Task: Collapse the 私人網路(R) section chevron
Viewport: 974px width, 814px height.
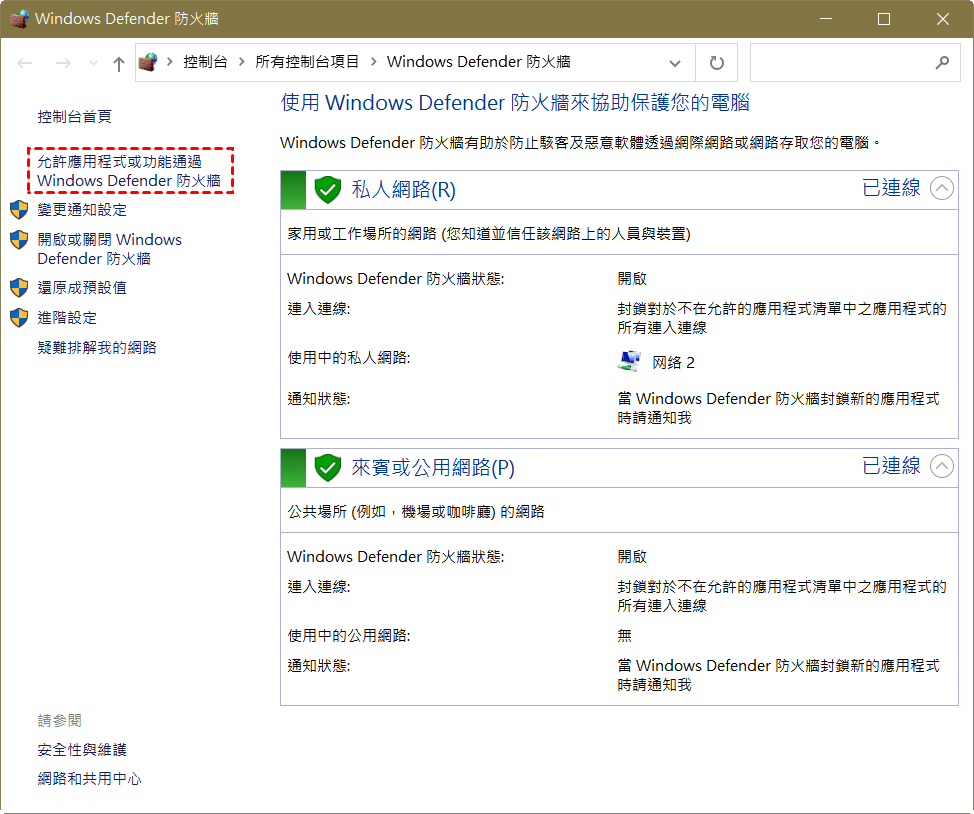Action: [941, 188]
